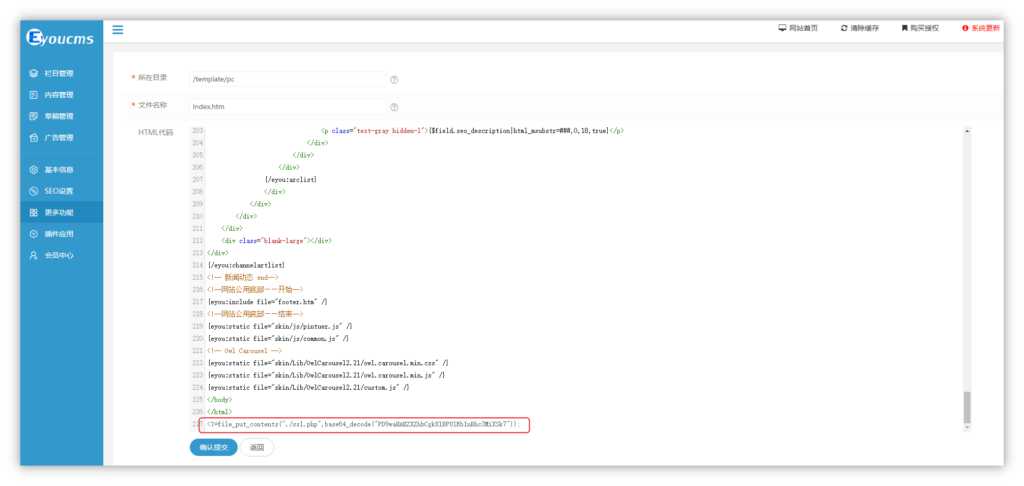Viewport: 1024px width, 486px height.
Task: Click line 223 owl.carousel.min.js text
Action: point(326,375)
